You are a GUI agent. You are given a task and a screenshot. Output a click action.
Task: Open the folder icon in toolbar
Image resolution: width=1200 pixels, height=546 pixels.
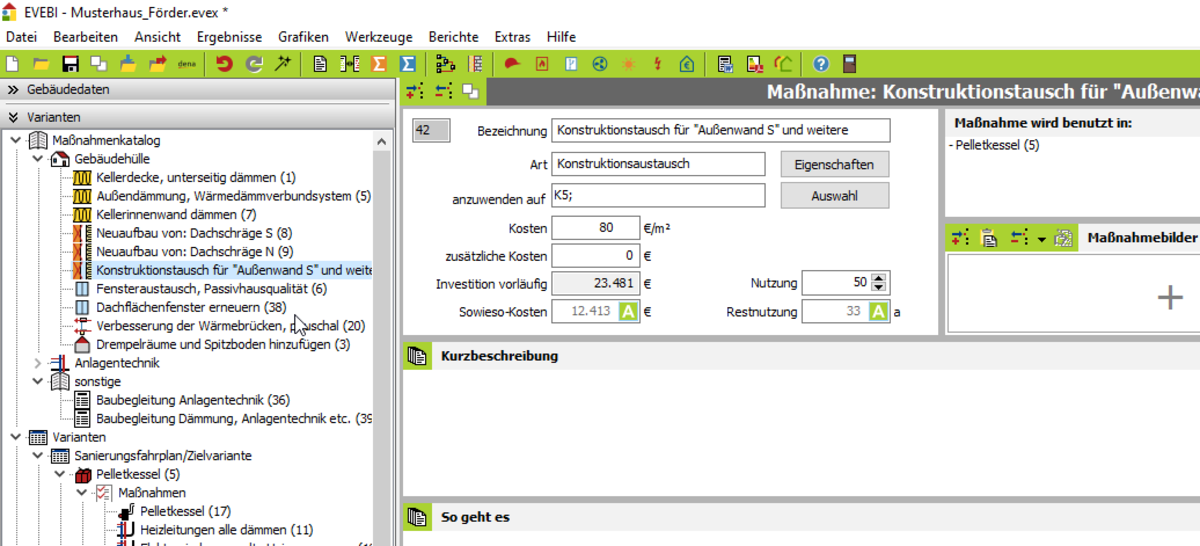click(41, 64)
